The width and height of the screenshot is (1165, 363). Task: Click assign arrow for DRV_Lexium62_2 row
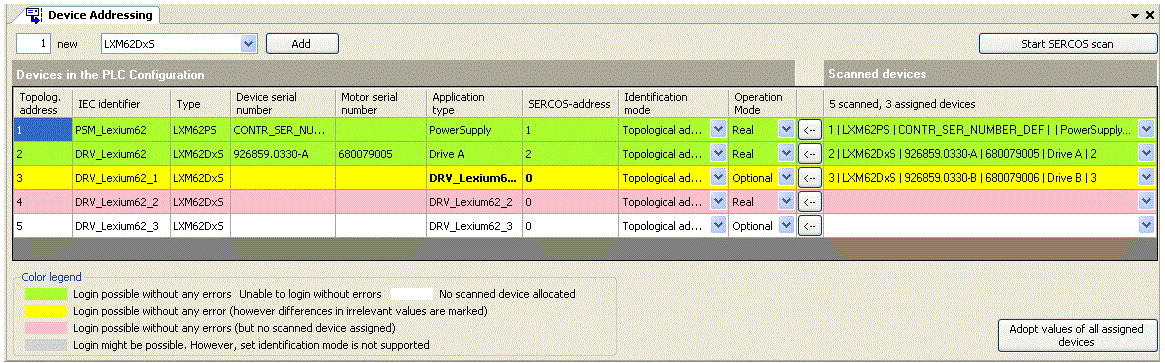tap(810, 202)
